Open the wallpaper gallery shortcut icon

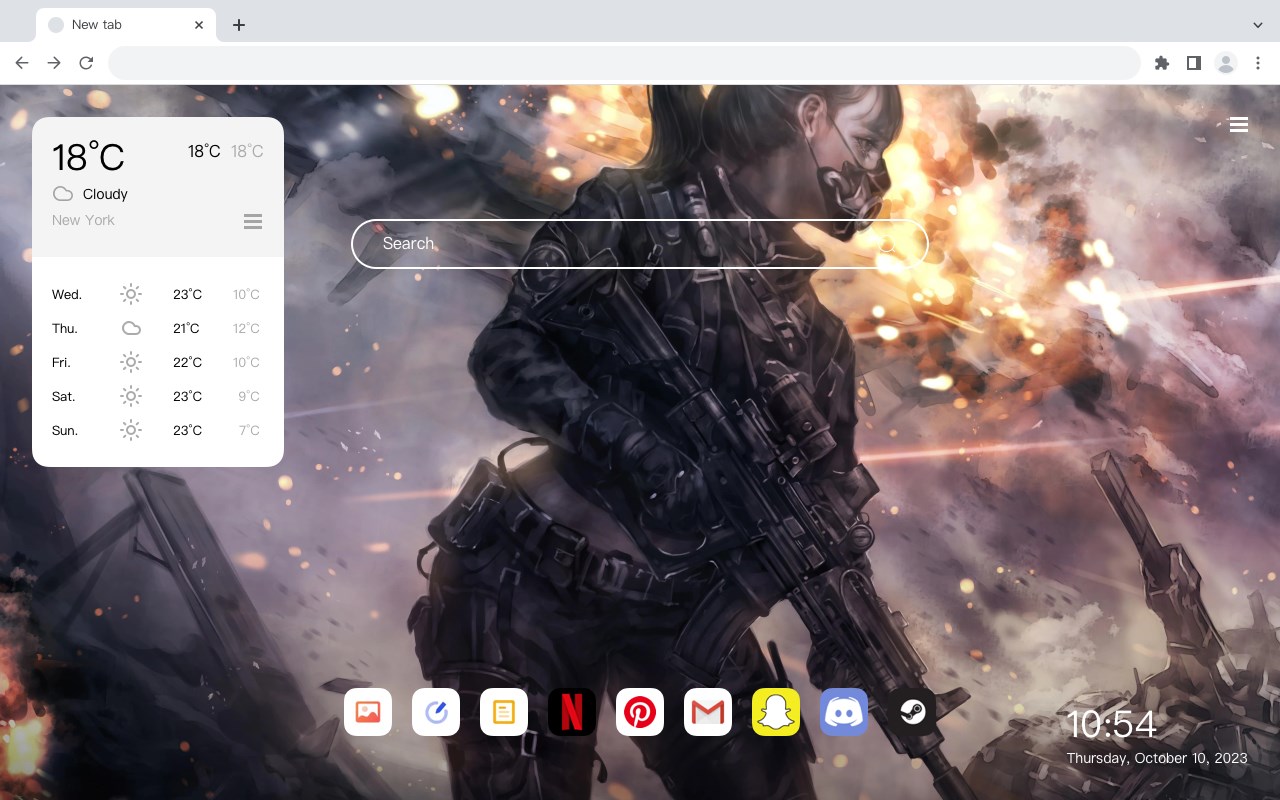pyautogui.click(x=368, y=712)
